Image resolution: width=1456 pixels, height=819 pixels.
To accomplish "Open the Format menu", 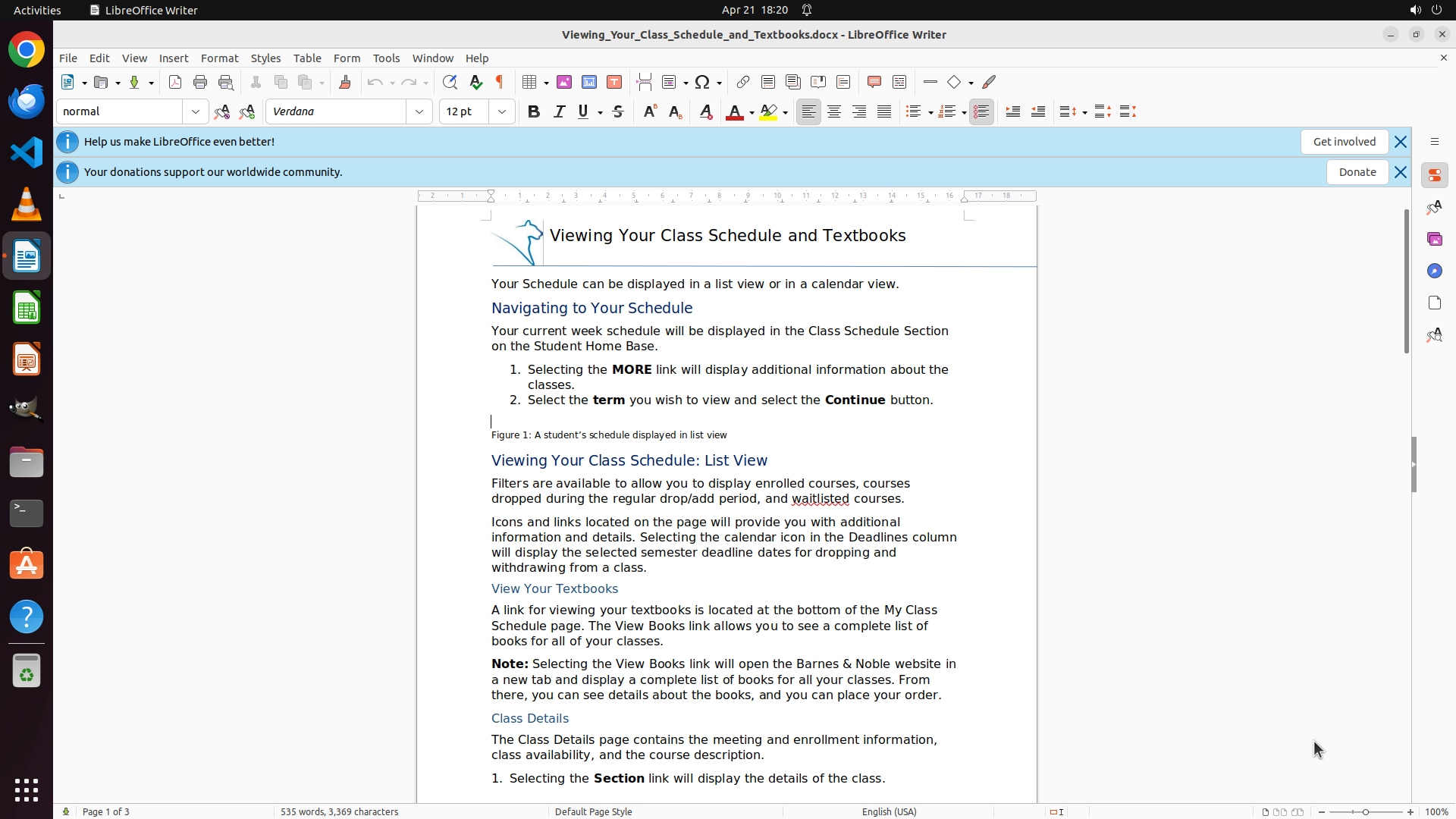I will click(x=219, y=58).
